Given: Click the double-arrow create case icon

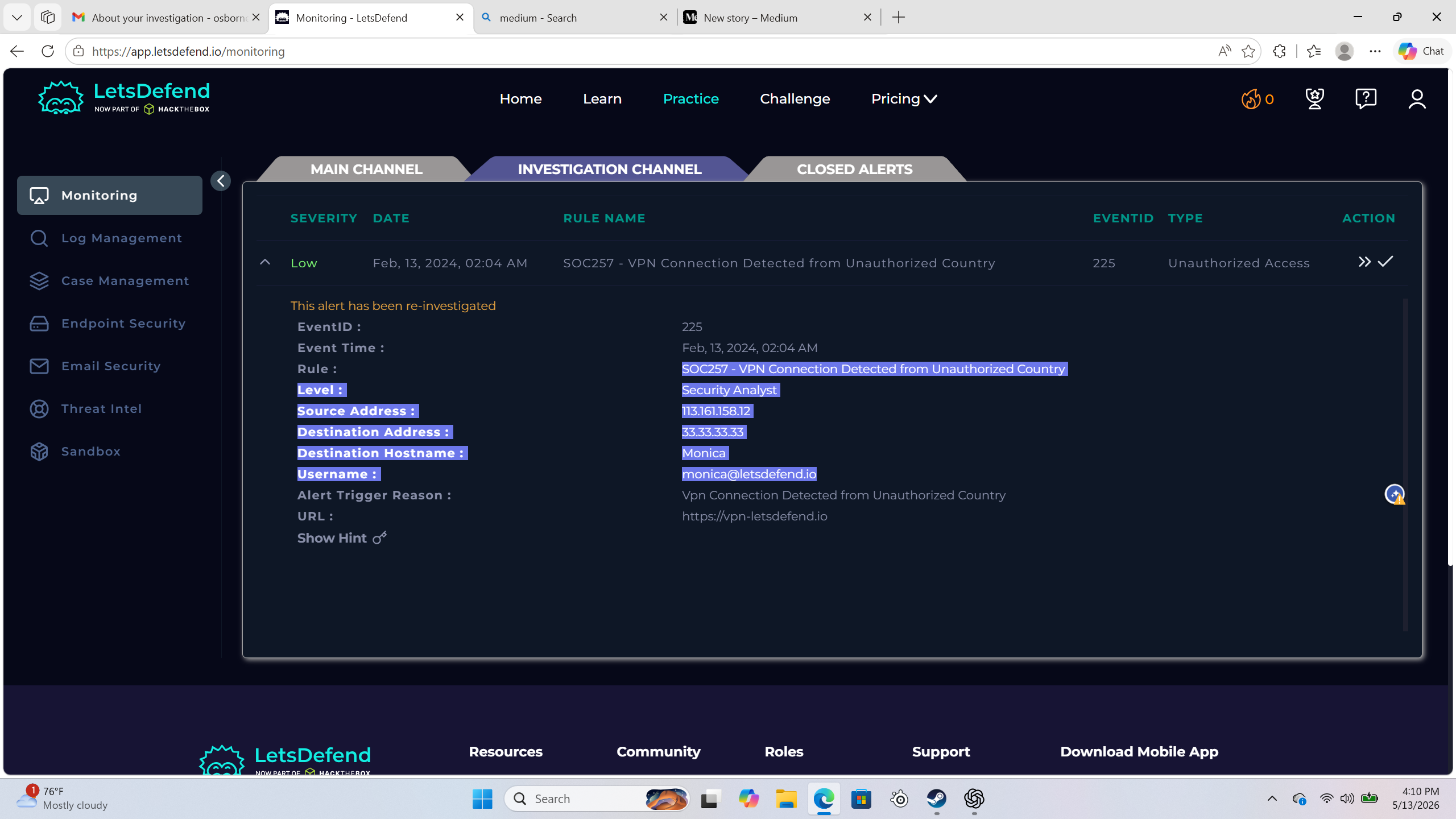Looking at the screenshot, I should tap(1364, 262).
